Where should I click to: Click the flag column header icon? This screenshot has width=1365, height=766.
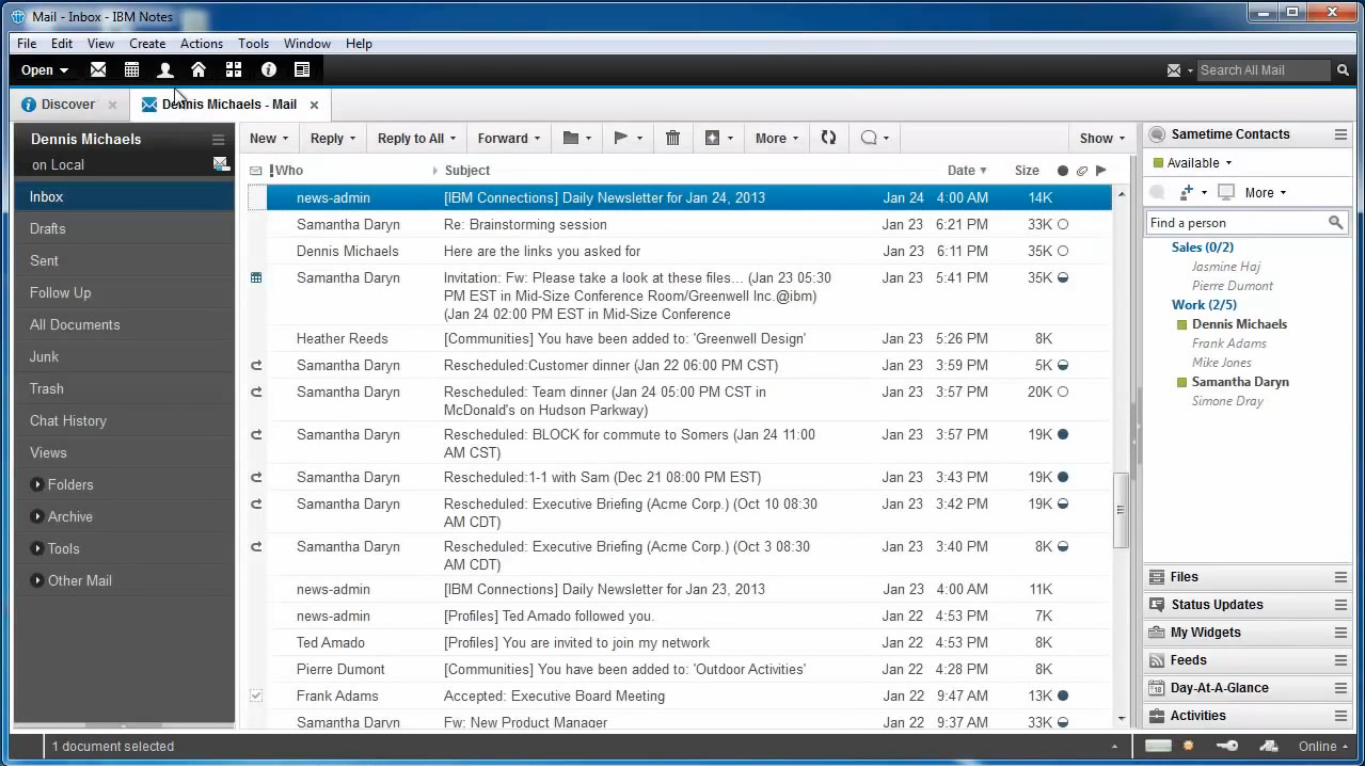click(x=1100, y=170)
